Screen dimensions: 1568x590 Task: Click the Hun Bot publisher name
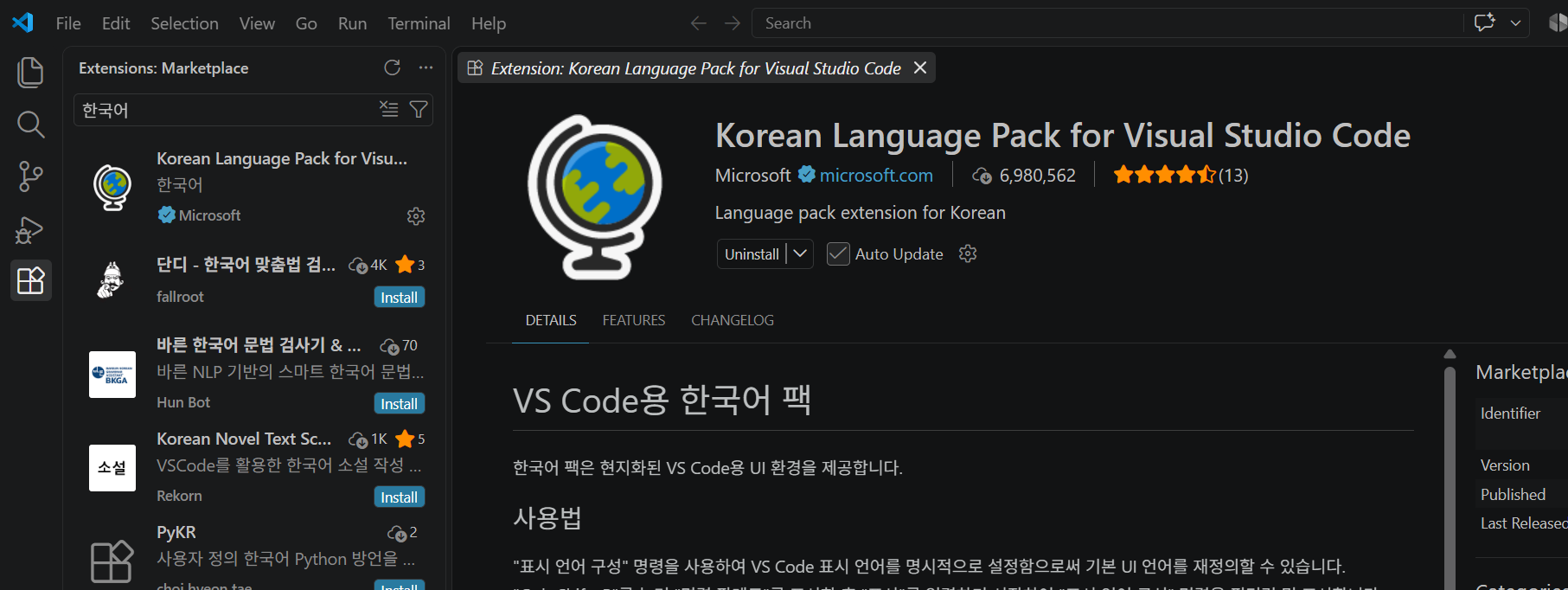pyautogui.click(x=183, y=402)
